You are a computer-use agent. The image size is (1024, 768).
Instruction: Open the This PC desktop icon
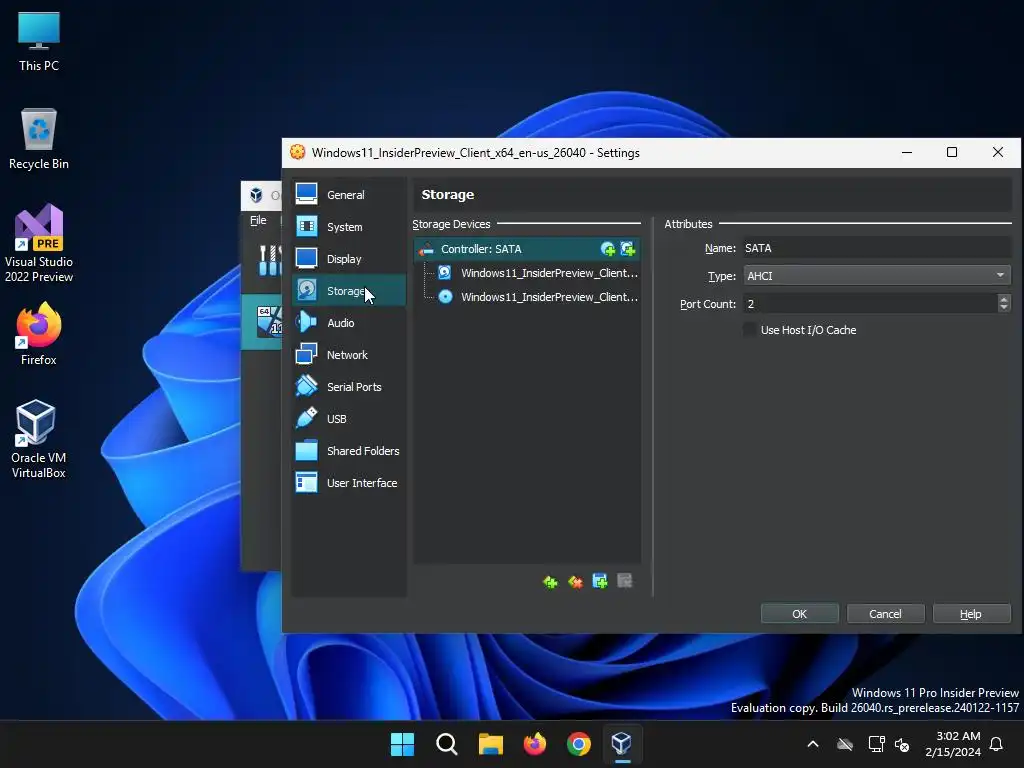pyautogui.click(x=39, y=42)
